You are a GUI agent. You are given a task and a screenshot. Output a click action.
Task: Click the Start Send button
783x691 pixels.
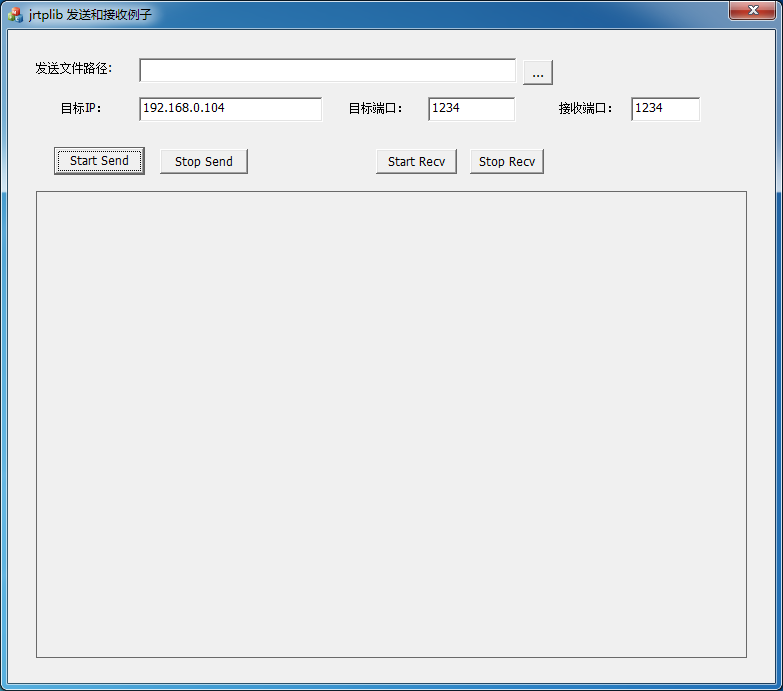point(99,161)
